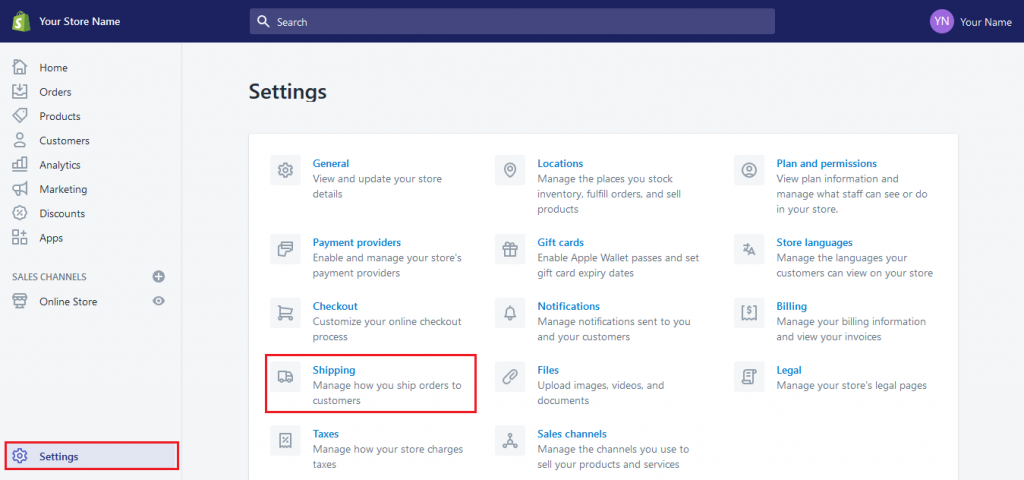This screenshot has height=480, width=1024.
Task: Focus the Search input field
Action: [512, 22]
